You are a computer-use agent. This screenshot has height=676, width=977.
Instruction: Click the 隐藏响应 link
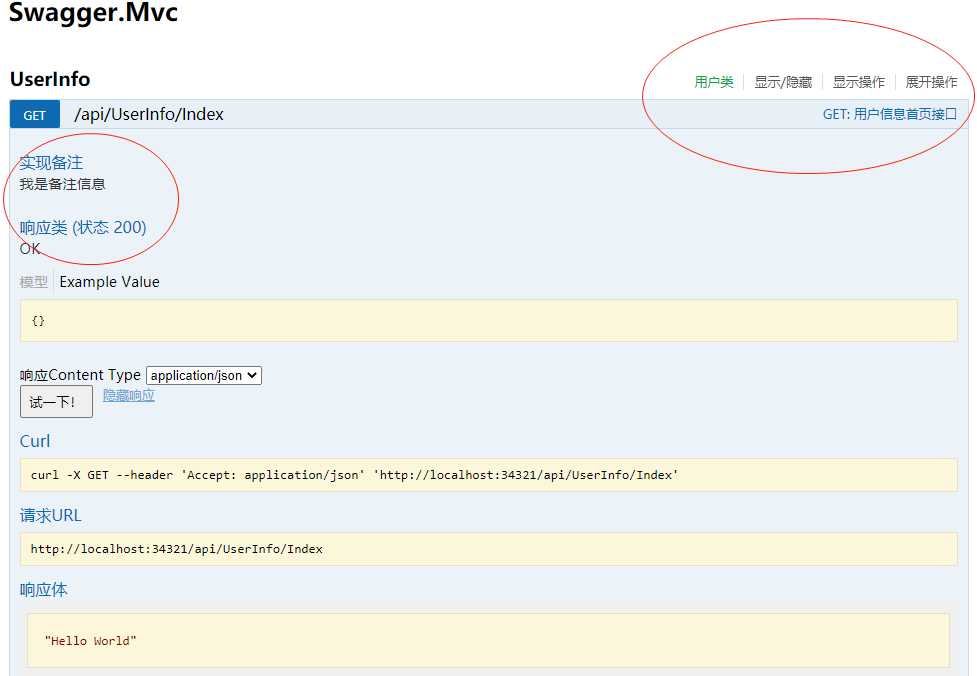click(128, 395)
